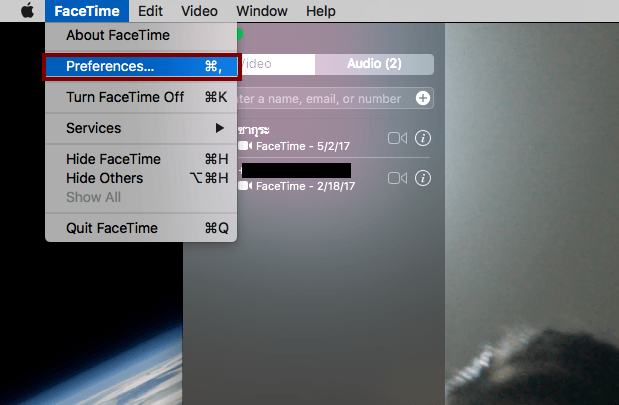Select Turn FaceTime Off

(141, 97)
